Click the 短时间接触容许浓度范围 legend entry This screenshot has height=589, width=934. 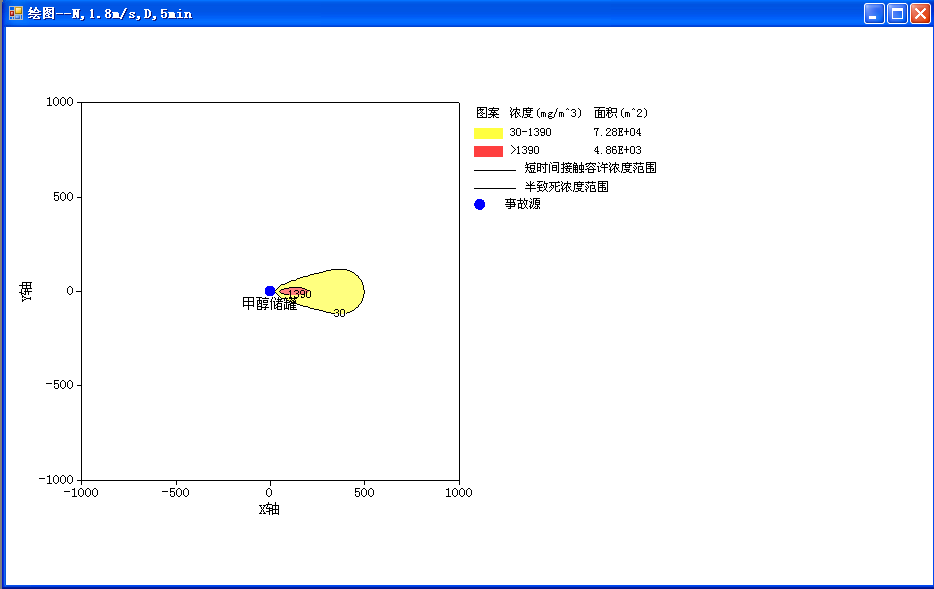[590, 169]
